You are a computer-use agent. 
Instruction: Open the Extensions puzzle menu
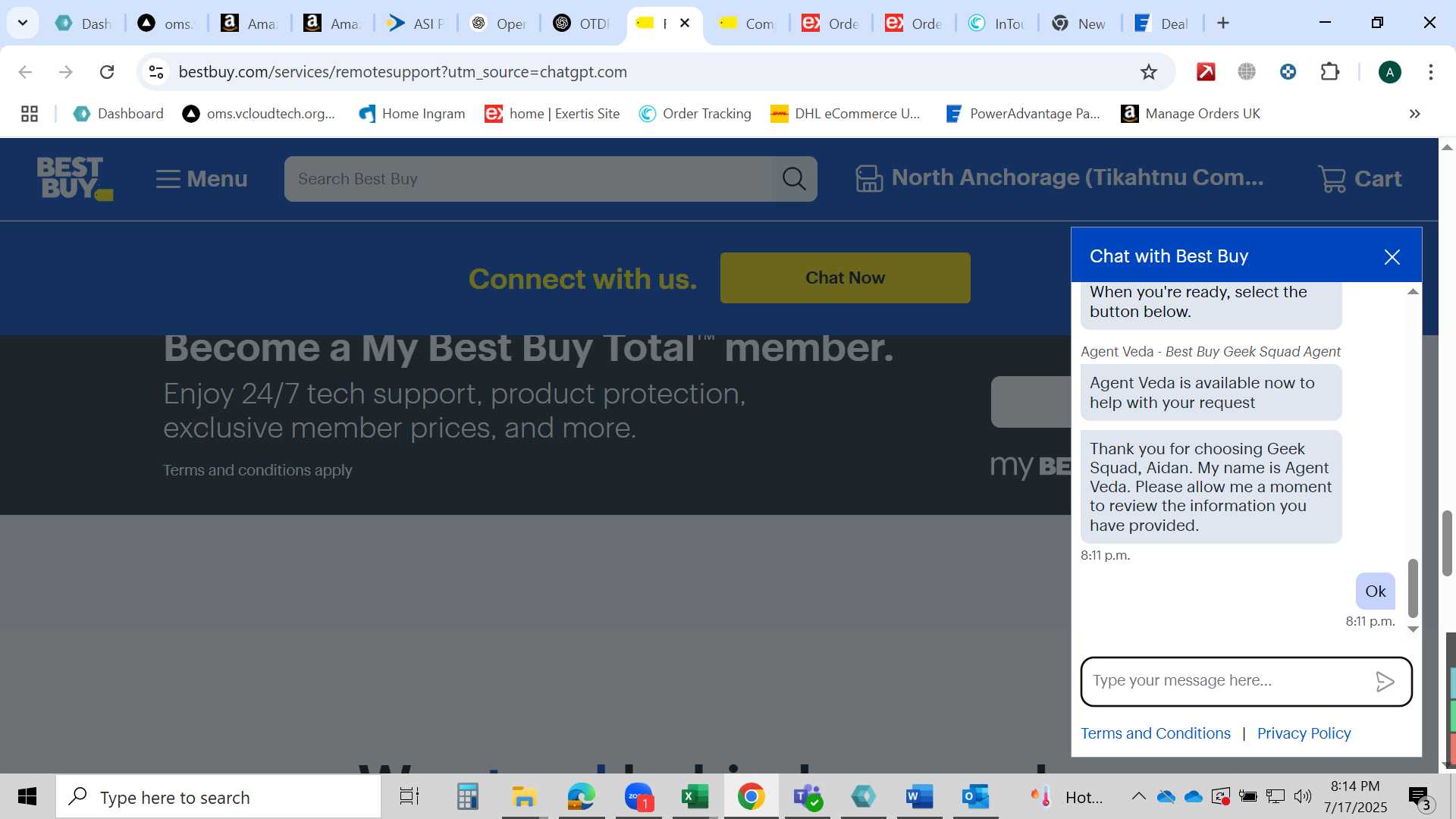[1329, 72]
